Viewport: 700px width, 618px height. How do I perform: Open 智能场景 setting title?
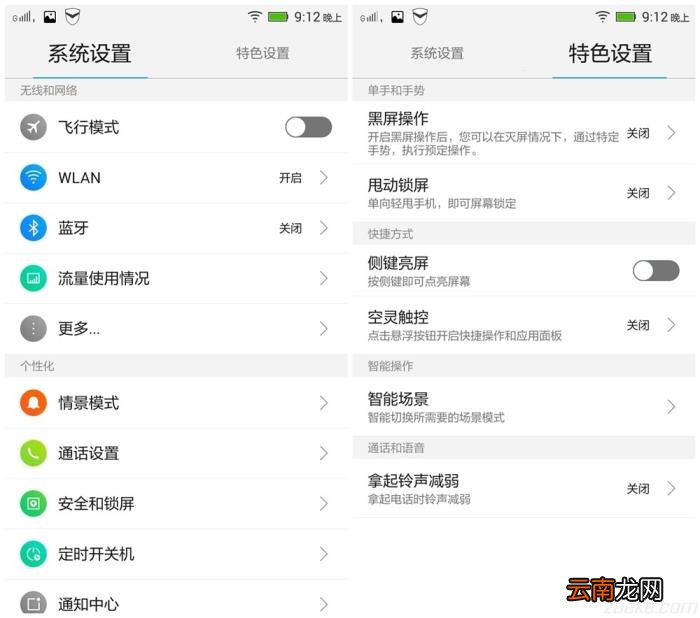coord(398,399)
